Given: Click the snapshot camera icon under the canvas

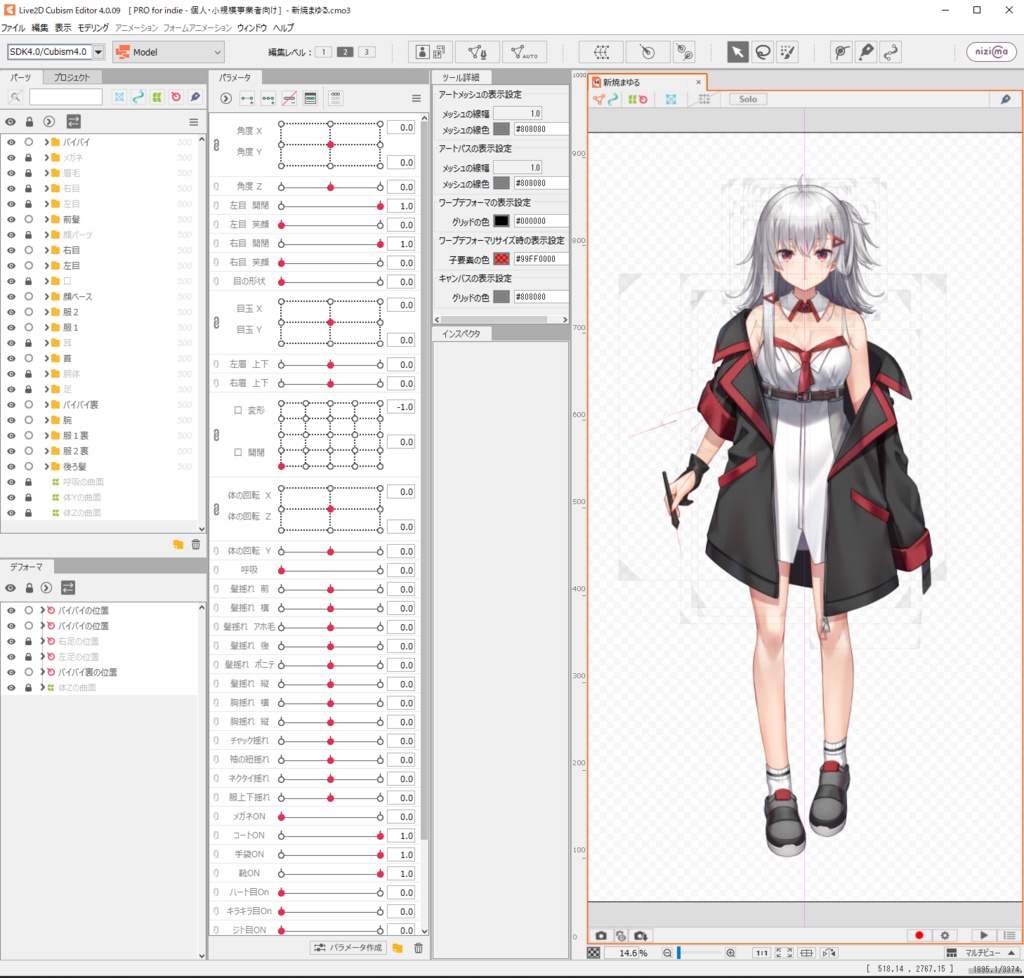Looking at the screenshot, I should [x=601, y=935].
